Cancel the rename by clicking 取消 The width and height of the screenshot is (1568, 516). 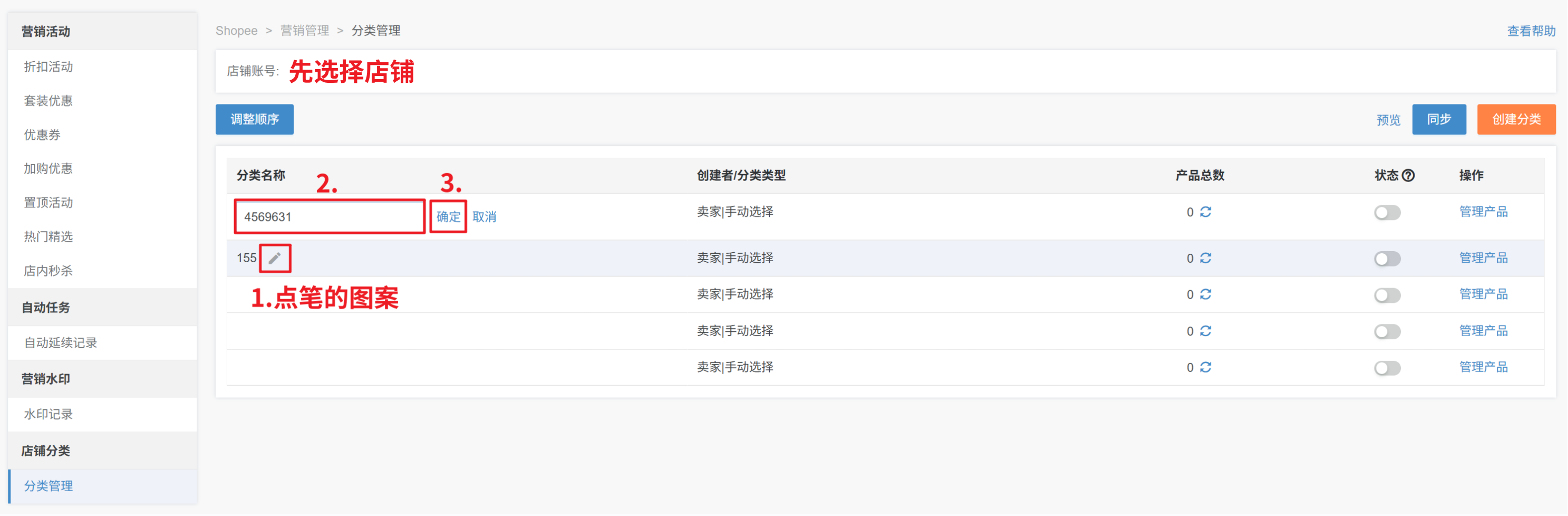point(484,217)
